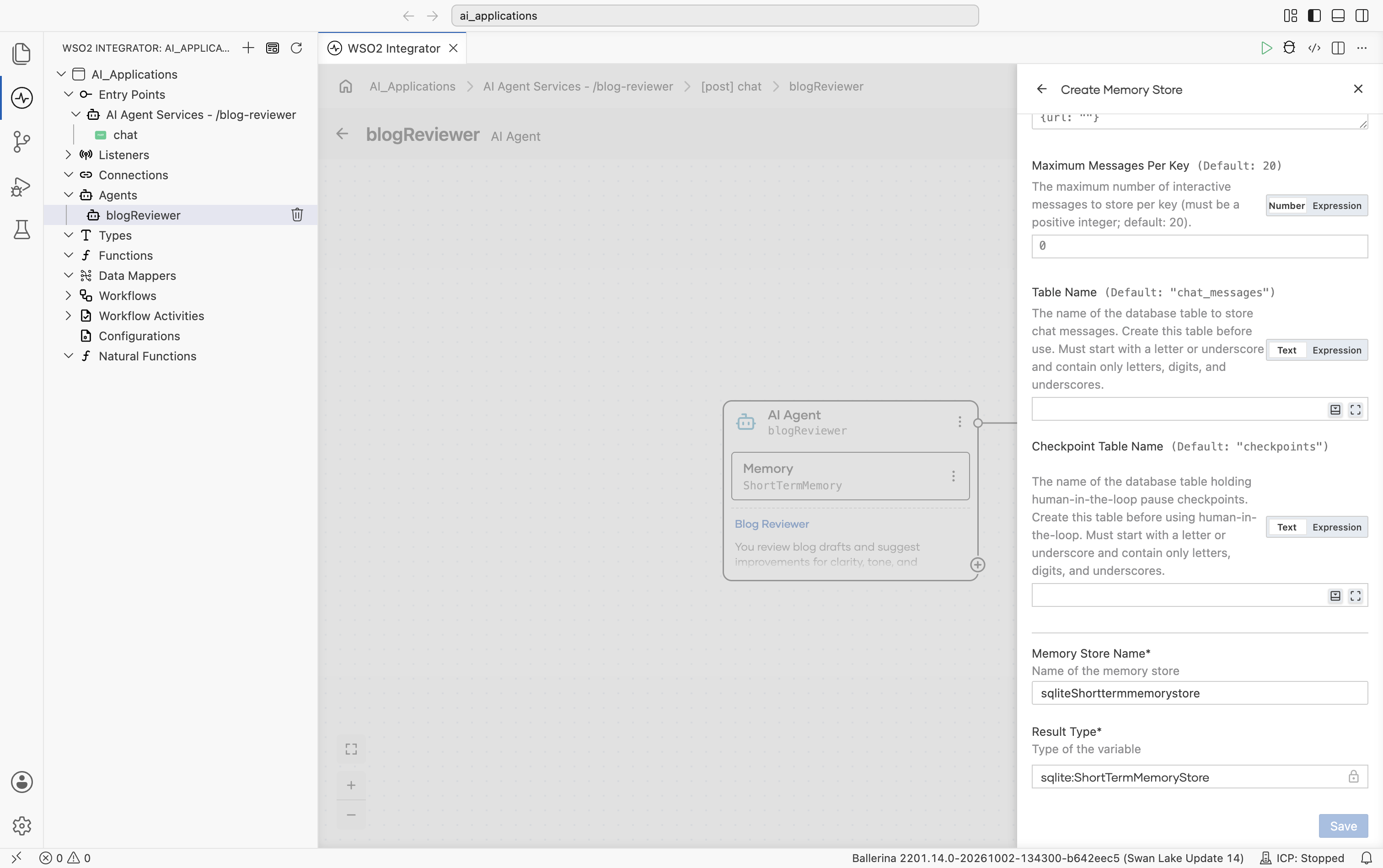Open the Explorer files icon in activity bar
The image size is (1383, 868).
pos(22,54)
